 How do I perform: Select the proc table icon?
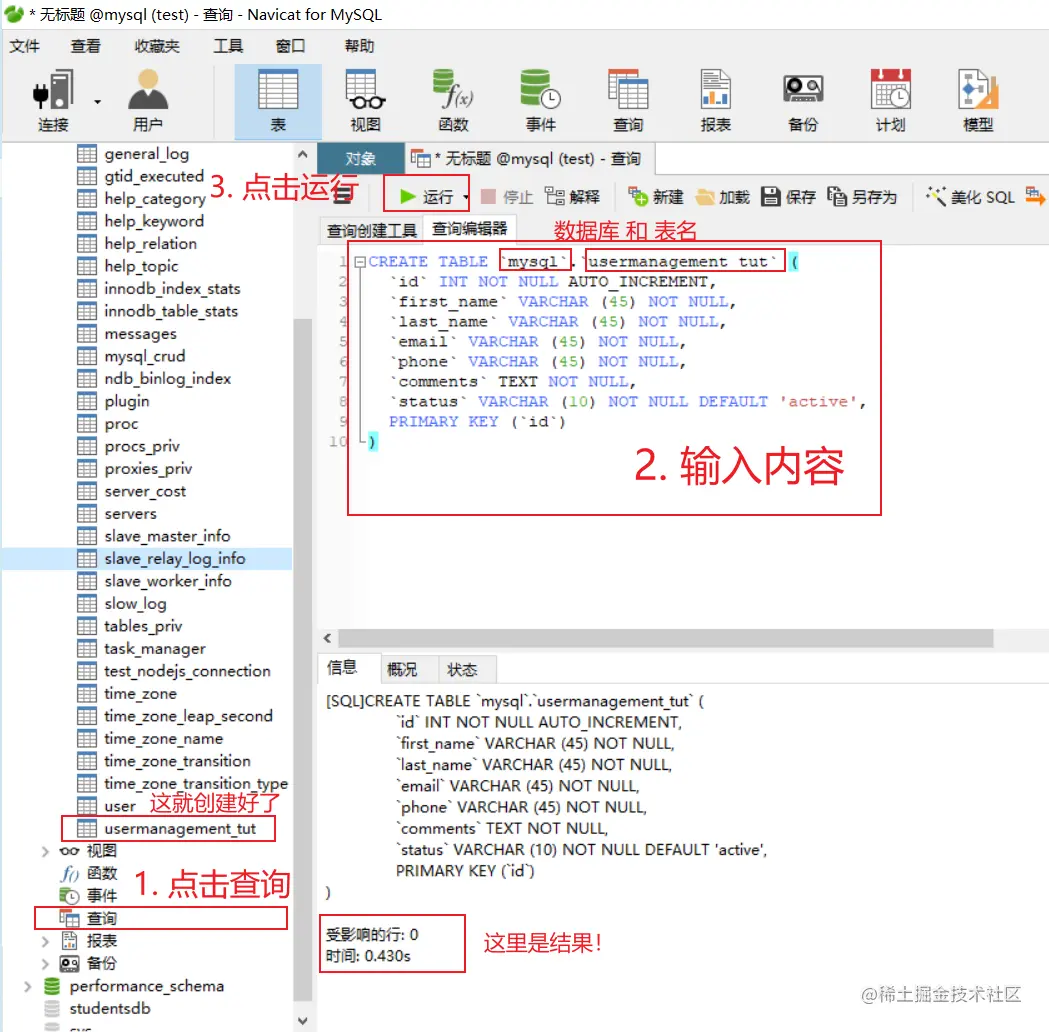click(x=87, y=423)
